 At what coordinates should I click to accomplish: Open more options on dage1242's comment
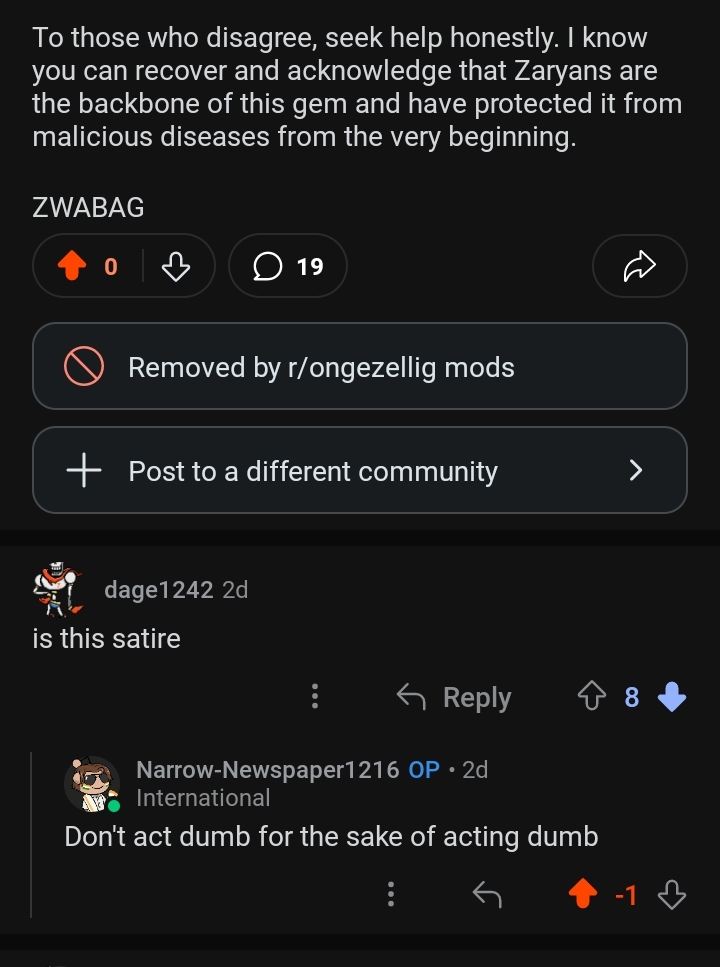click(315, 697)
